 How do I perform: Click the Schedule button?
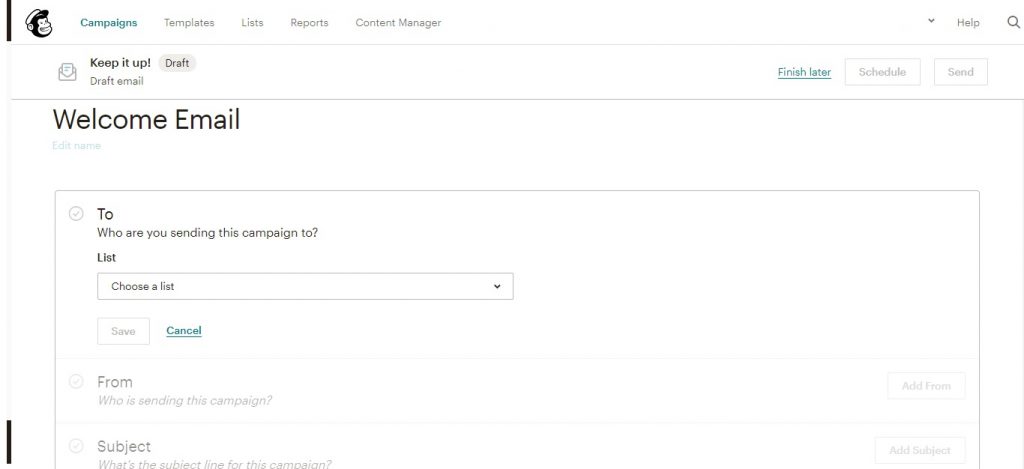click(882, 72)
